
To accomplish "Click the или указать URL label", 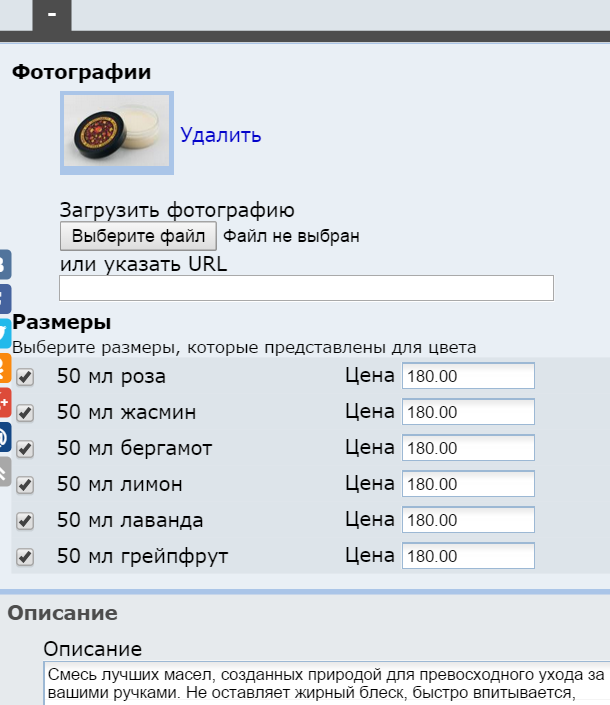I will click(144, 264).
